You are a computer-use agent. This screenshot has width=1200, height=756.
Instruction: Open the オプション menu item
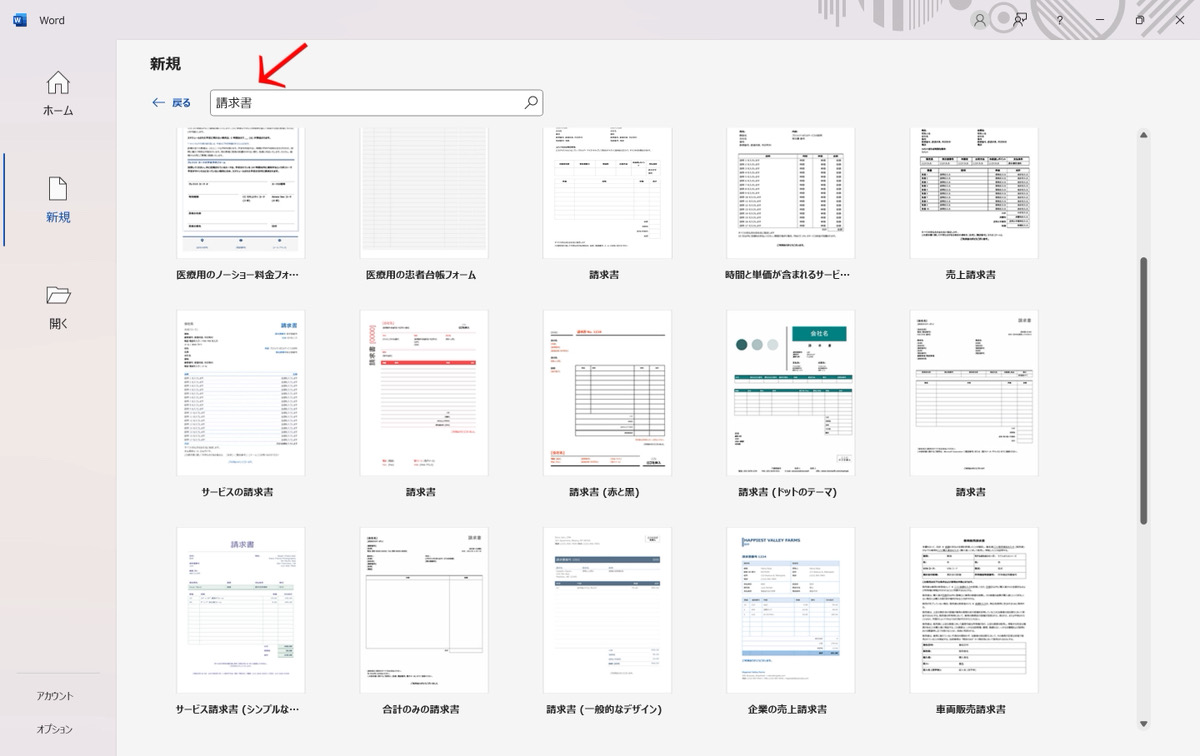point(56,729)
